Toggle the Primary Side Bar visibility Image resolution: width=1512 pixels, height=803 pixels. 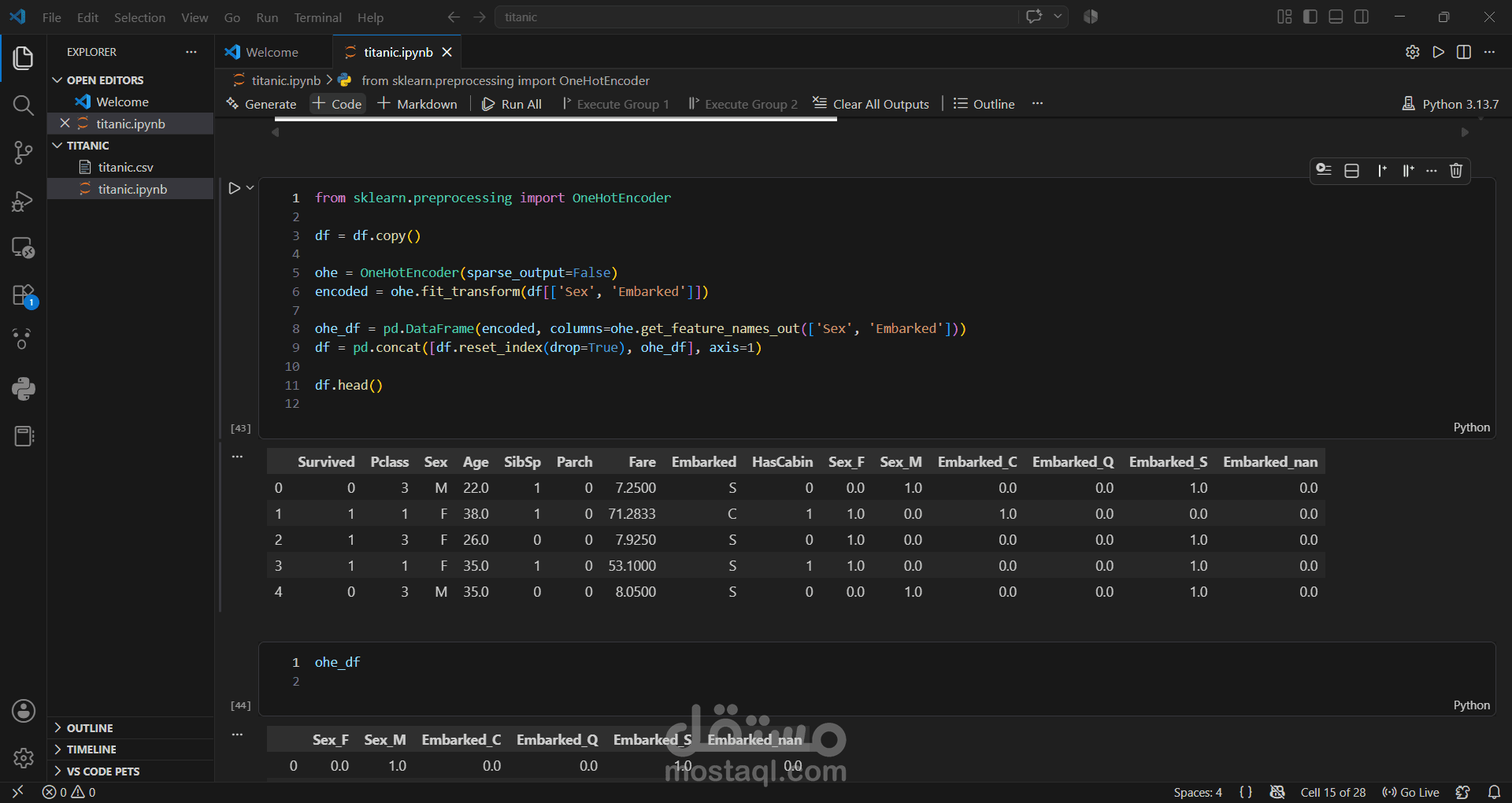[1310, 17]
